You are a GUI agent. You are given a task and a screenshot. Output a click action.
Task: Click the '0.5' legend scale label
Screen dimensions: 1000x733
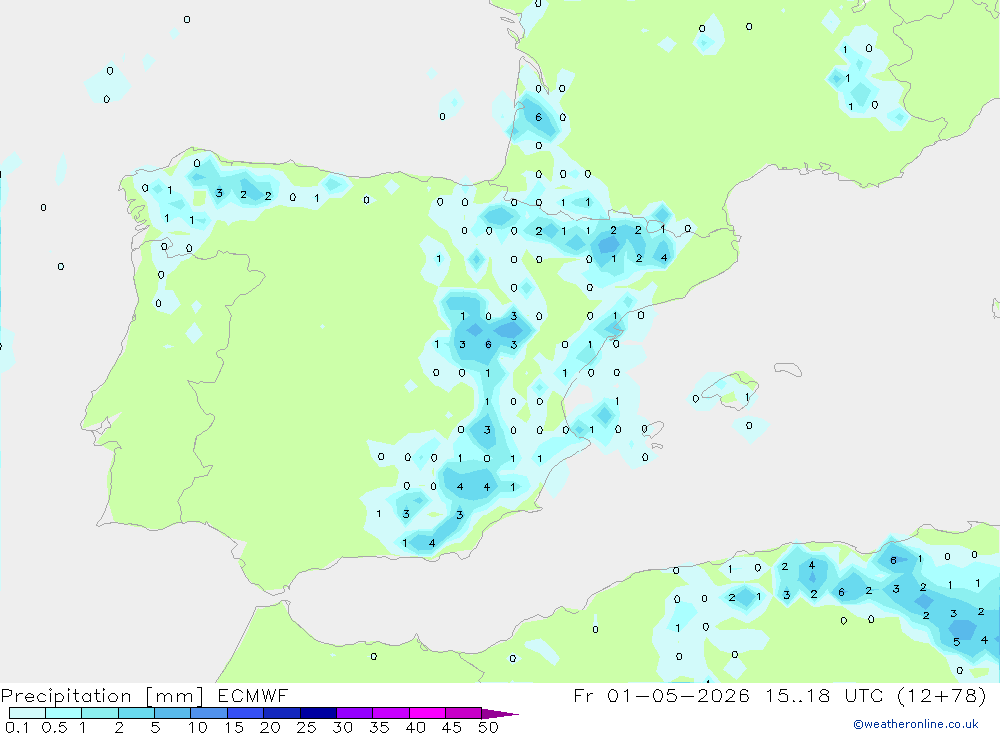(54, 727)
